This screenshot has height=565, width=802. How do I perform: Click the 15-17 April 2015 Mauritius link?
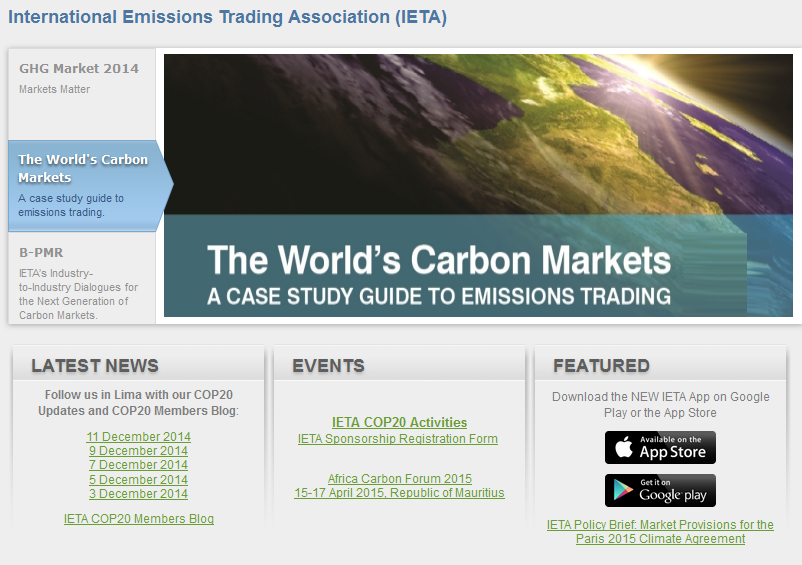399,493
